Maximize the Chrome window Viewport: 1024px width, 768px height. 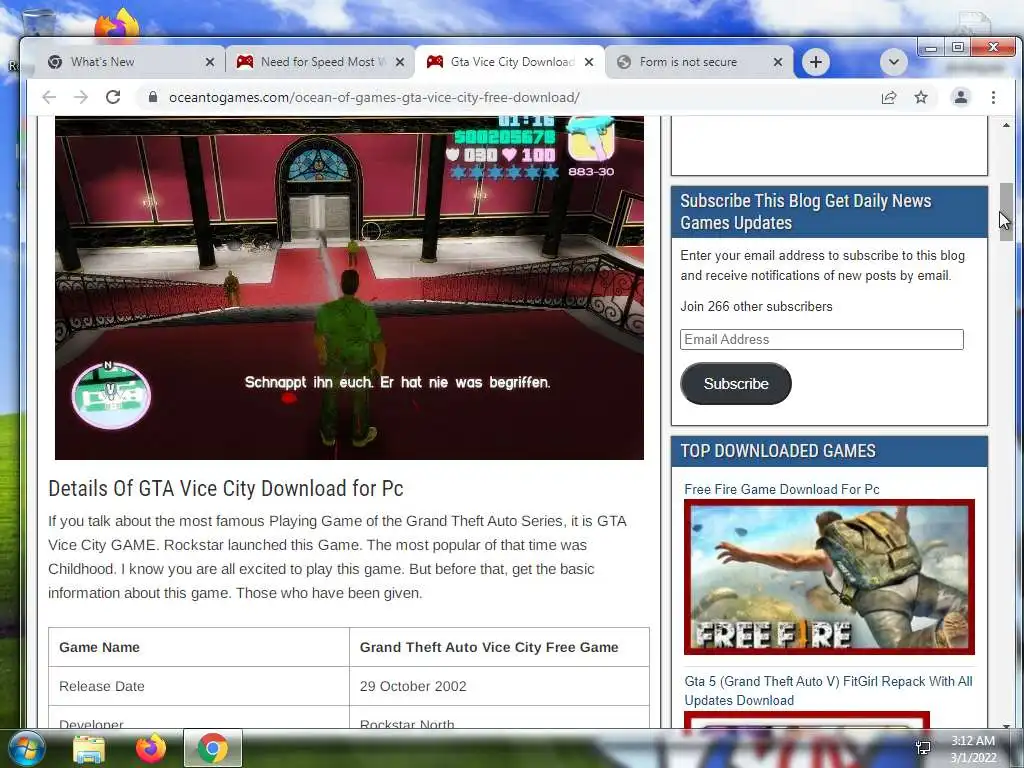coord(957,48)
